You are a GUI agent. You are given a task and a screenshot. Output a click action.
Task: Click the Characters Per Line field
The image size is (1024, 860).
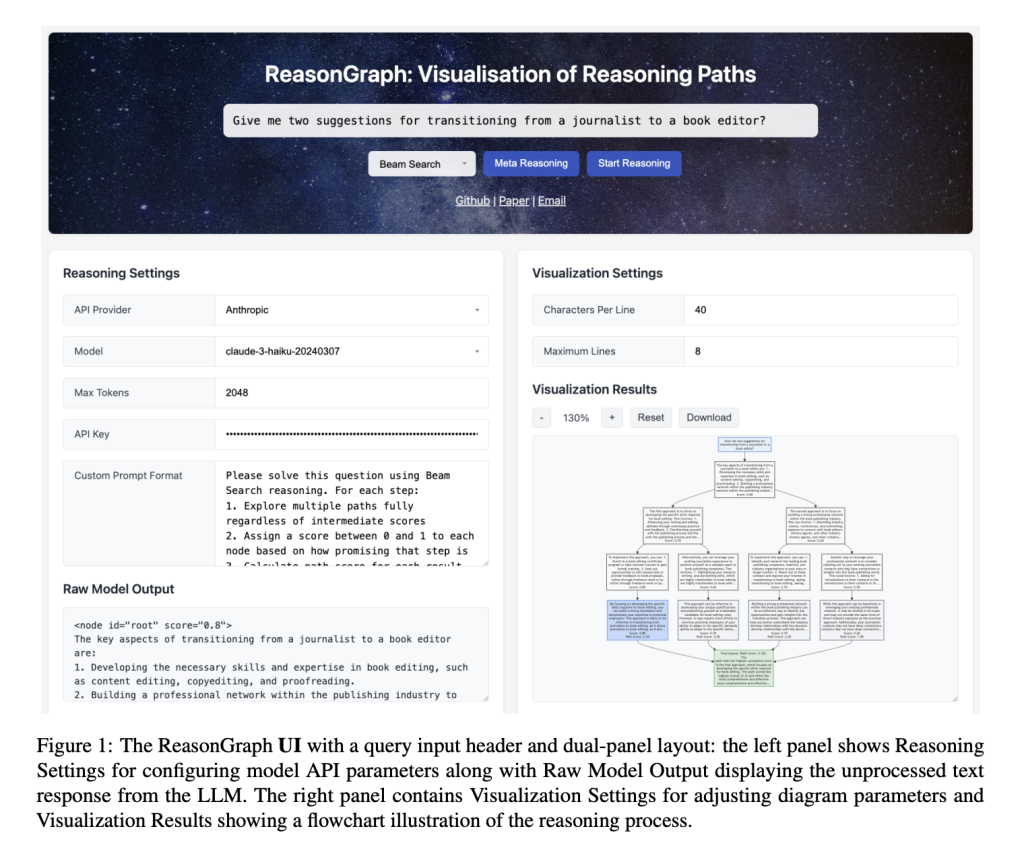coord(821,310)
